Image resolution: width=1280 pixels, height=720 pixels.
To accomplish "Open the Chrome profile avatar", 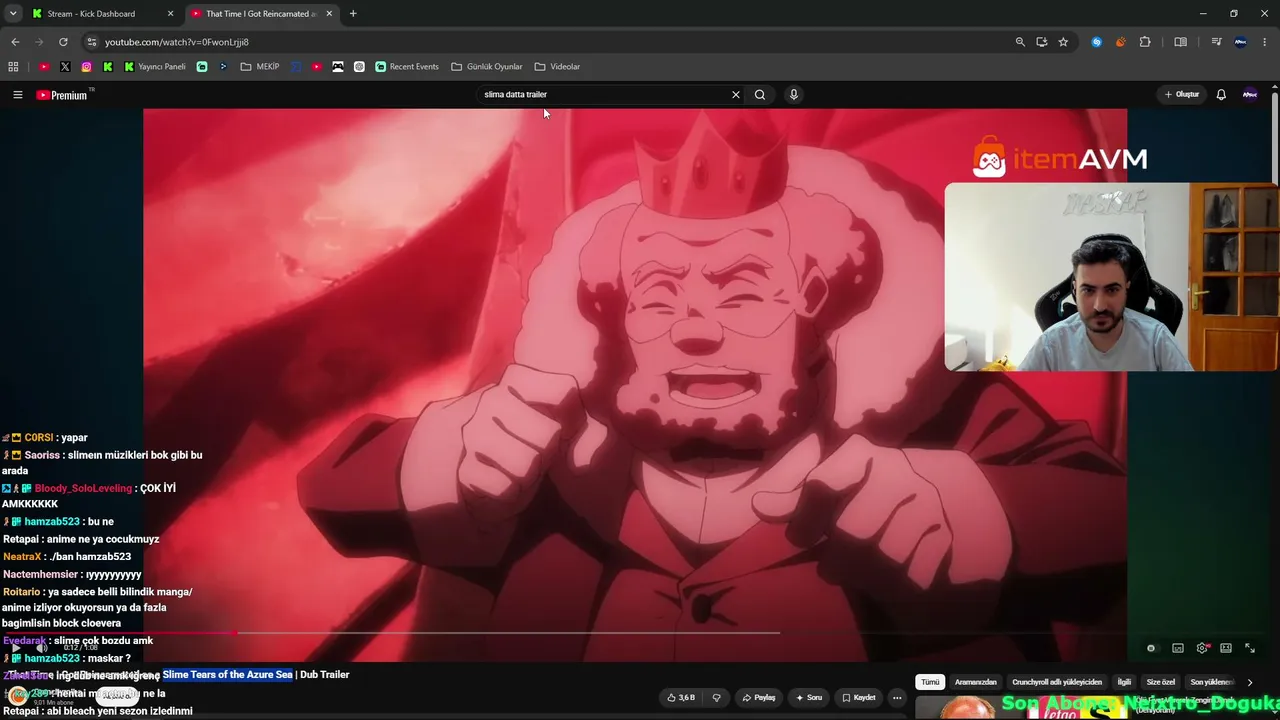I will (1241, 42).
